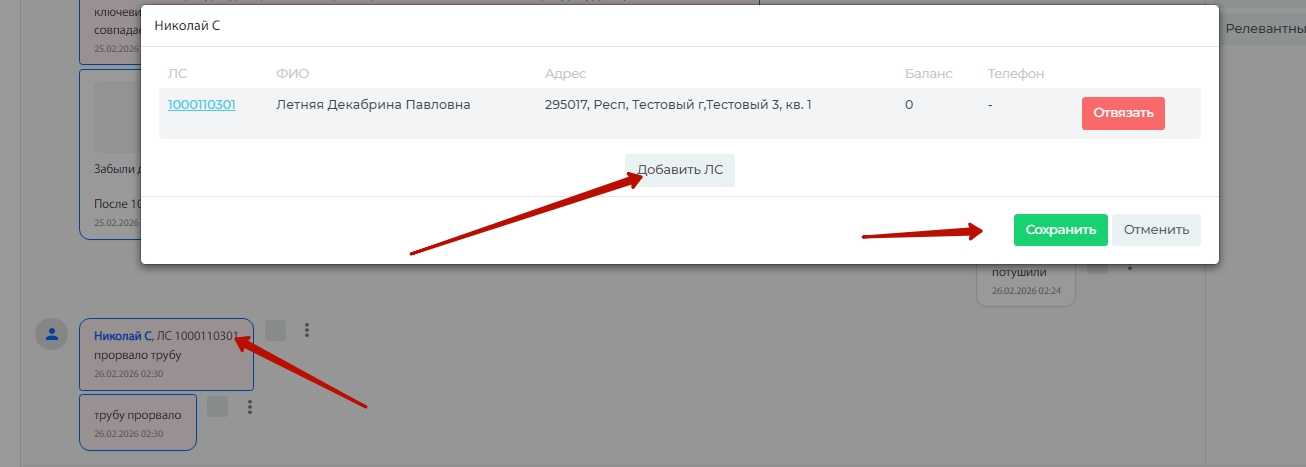
Task: Open account link 1000110301 in the table
Action: click(x=202, y=104)
